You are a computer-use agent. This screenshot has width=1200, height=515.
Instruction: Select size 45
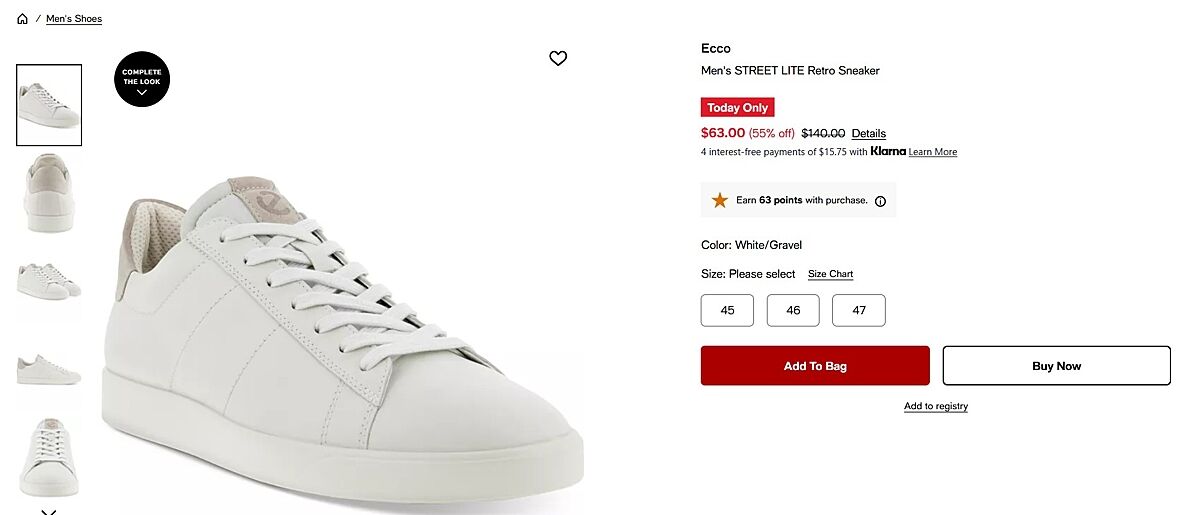[x=727, y=310]
